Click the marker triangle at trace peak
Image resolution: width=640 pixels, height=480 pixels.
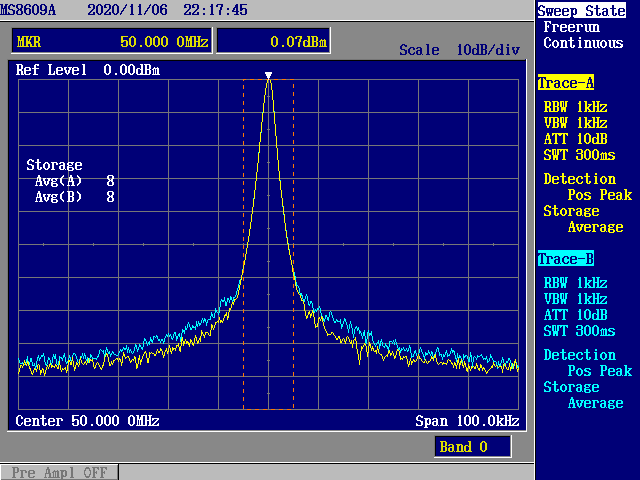click(x=268, y=76)
